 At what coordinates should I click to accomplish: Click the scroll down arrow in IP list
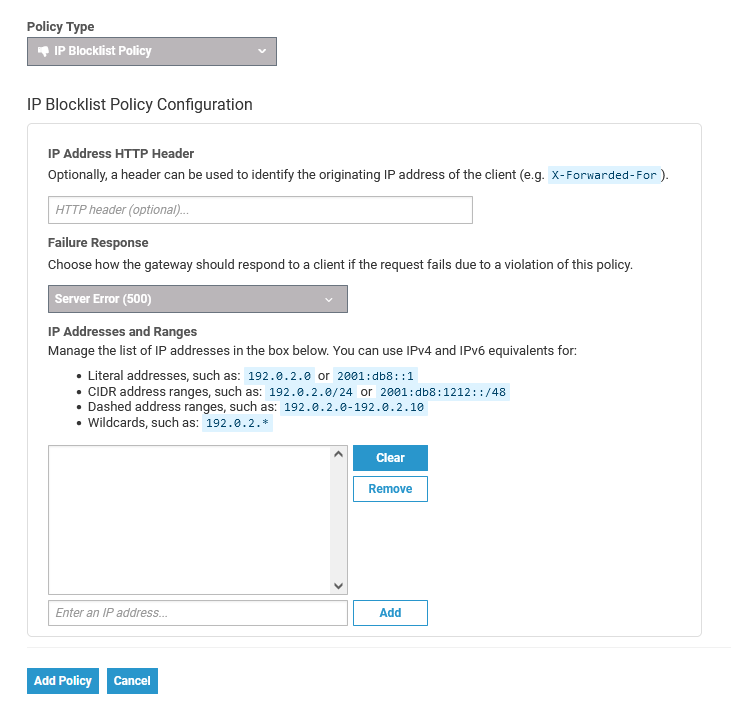[x=338, y=585]
